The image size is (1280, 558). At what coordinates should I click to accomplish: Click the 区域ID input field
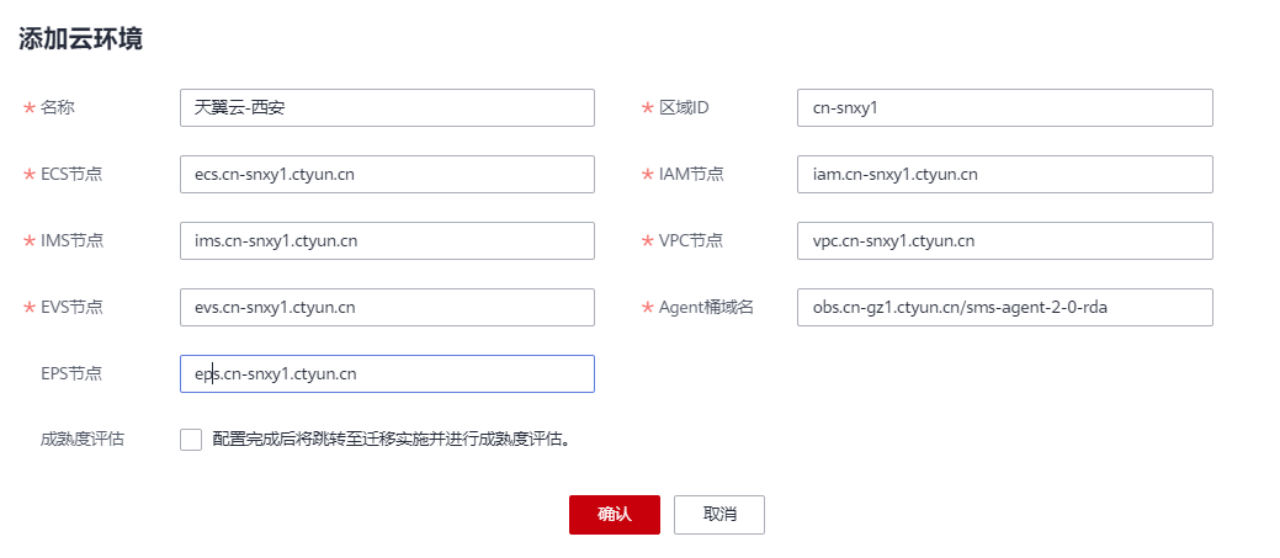click(1005, 108)
